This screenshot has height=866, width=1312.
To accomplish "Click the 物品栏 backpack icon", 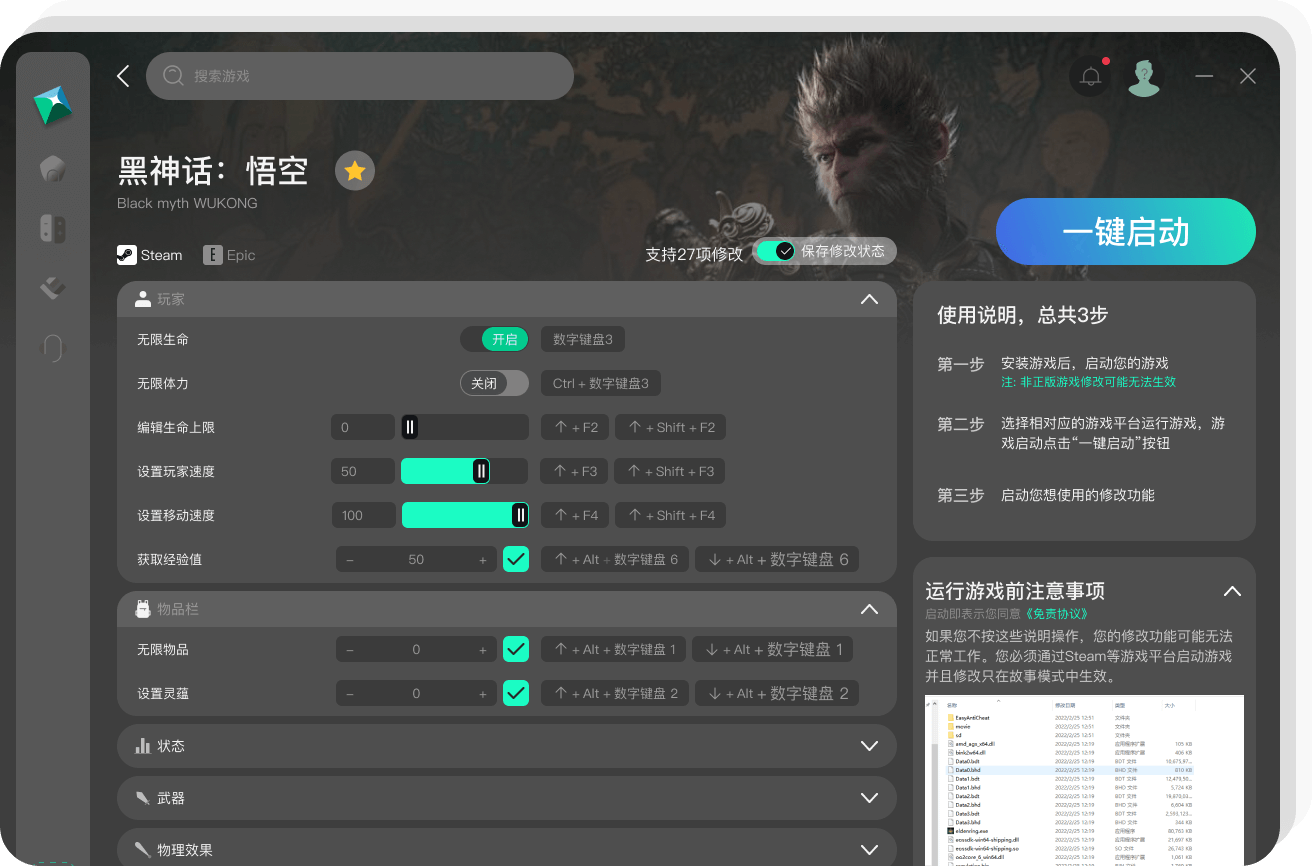I will pyautogui.click(x=142, y=609).
